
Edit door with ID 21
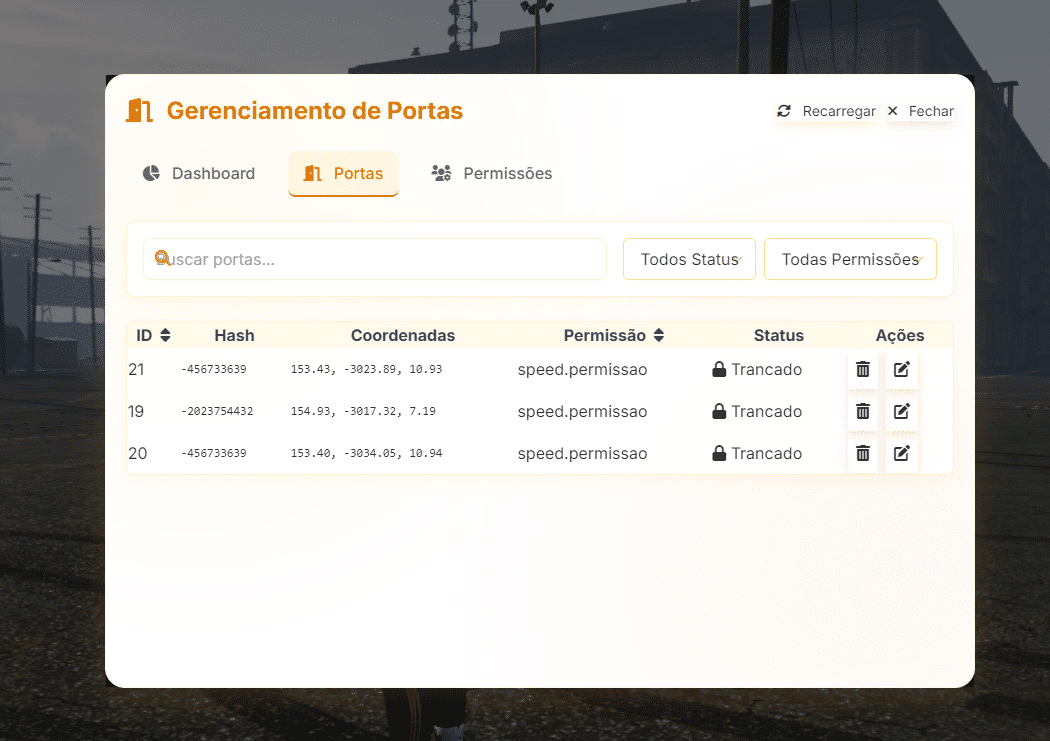click(x=901, y=370)
